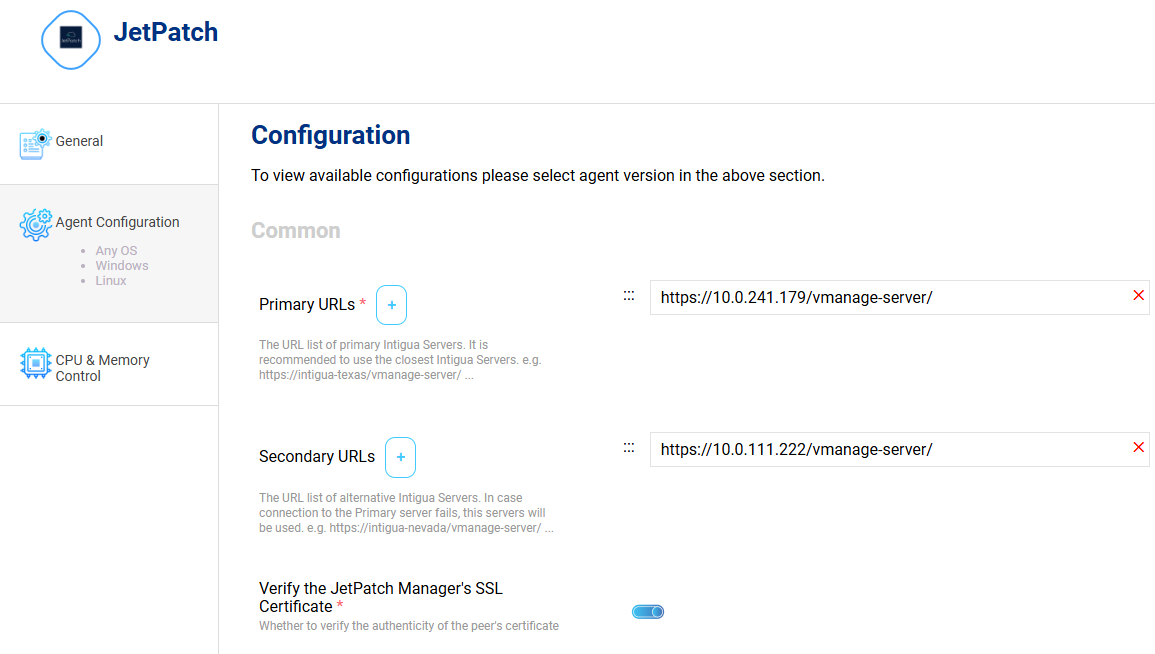Image resolution: width=1155 pixels, height=654 pixels.
Task: Open the Agent Configuration tab
Action: (117, 222)
